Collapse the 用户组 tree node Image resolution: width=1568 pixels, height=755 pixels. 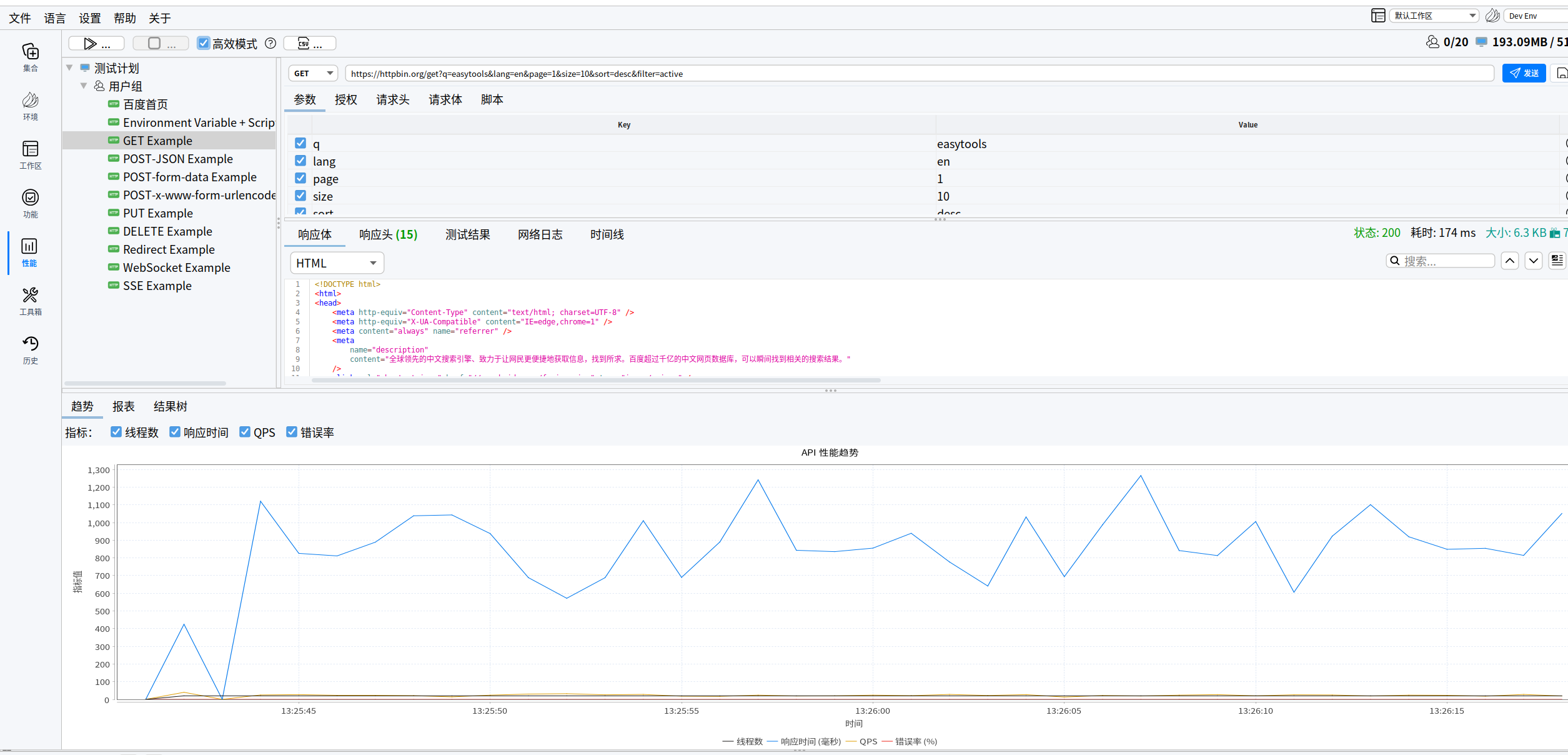(84, 86)
